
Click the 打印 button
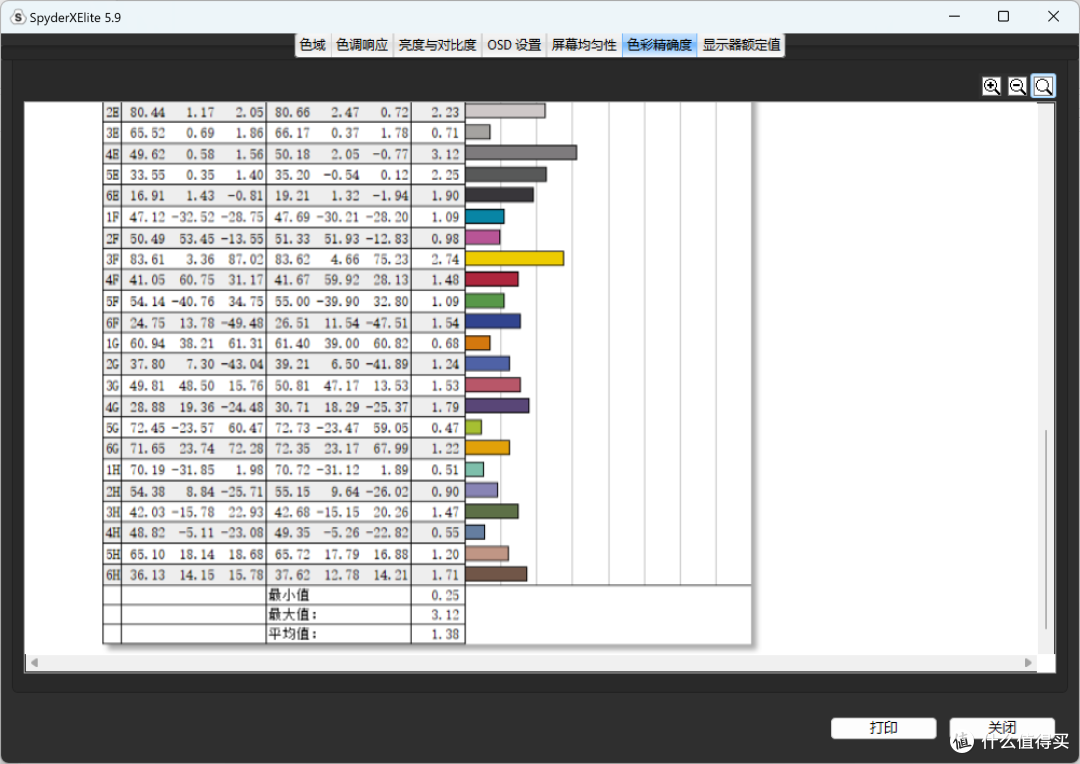click(x=883, y=728)
